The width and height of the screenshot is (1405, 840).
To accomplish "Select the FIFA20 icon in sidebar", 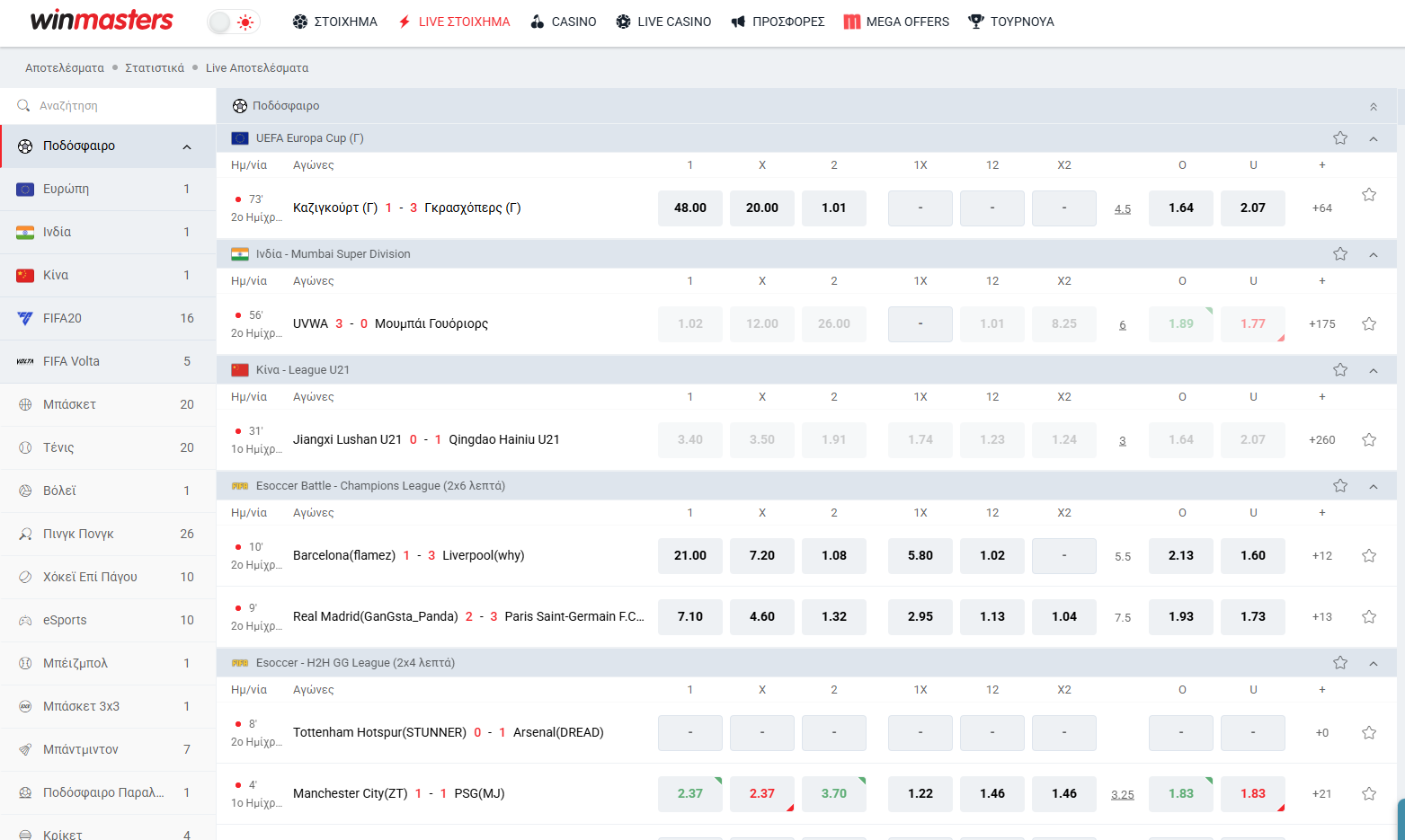I will 23,317.
